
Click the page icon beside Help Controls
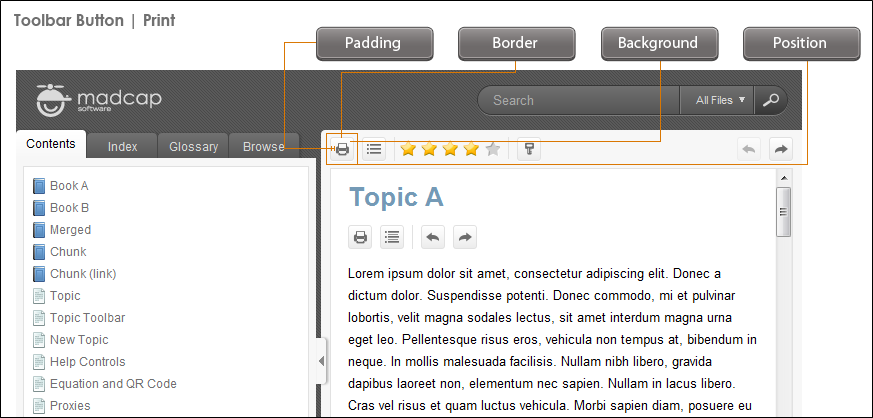[38, 362]
